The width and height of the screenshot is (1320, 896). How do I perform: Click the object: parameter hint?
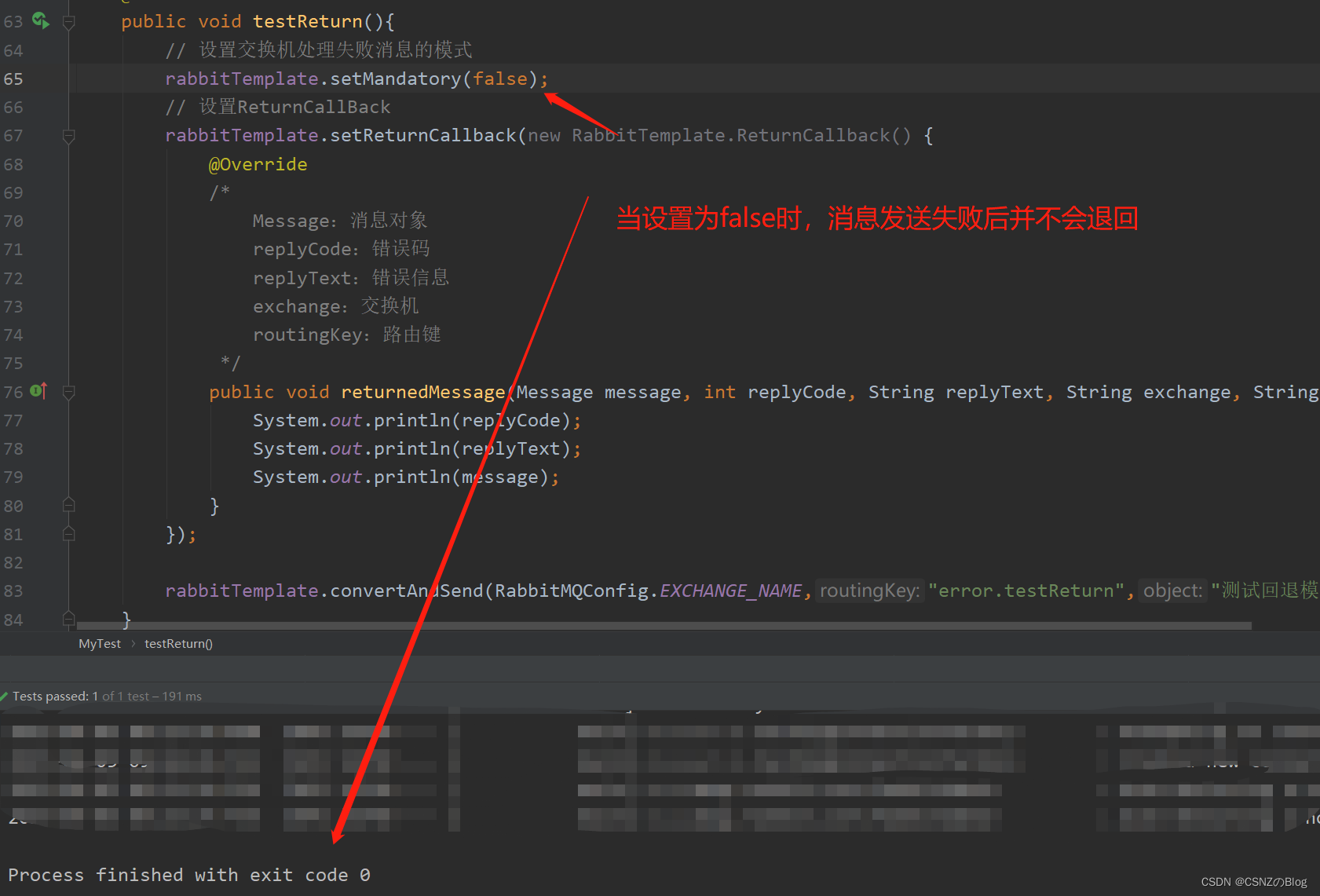coord(1172,591)
